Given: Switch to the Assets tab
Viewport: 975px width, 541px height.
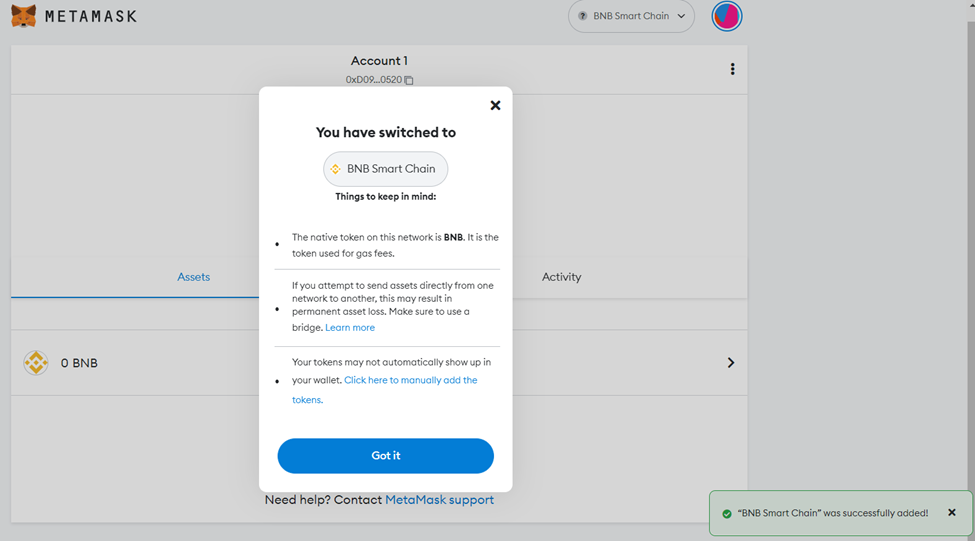Looking at the screenshot, I should click(x=193, y=277).
